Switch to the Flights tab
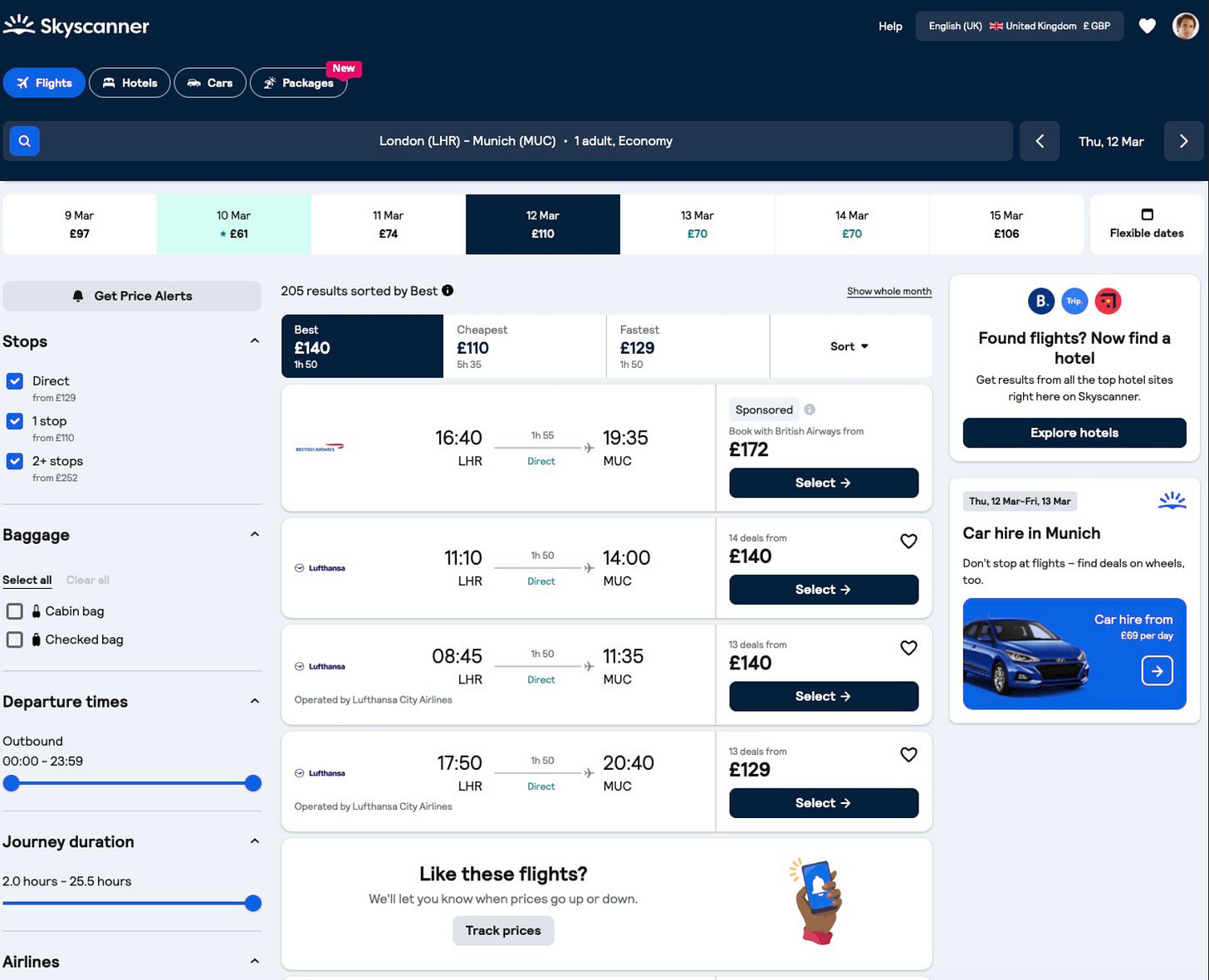This screenshot has width=1209, height=980. 44,82
